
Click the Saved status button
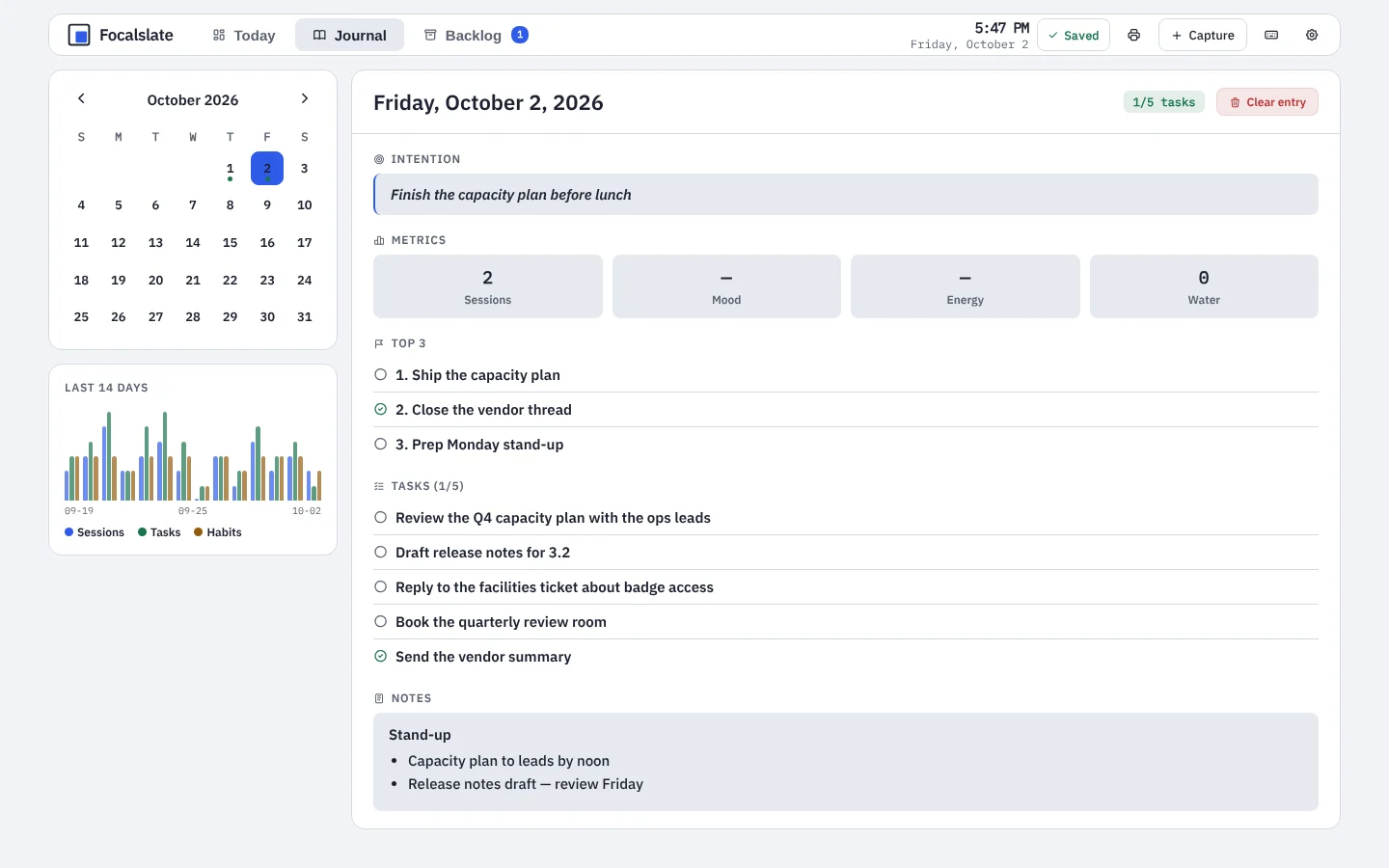point(1074,36)
